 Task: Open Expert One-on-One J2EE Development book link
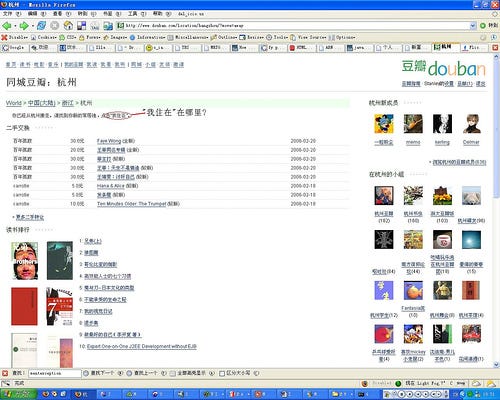142,347
